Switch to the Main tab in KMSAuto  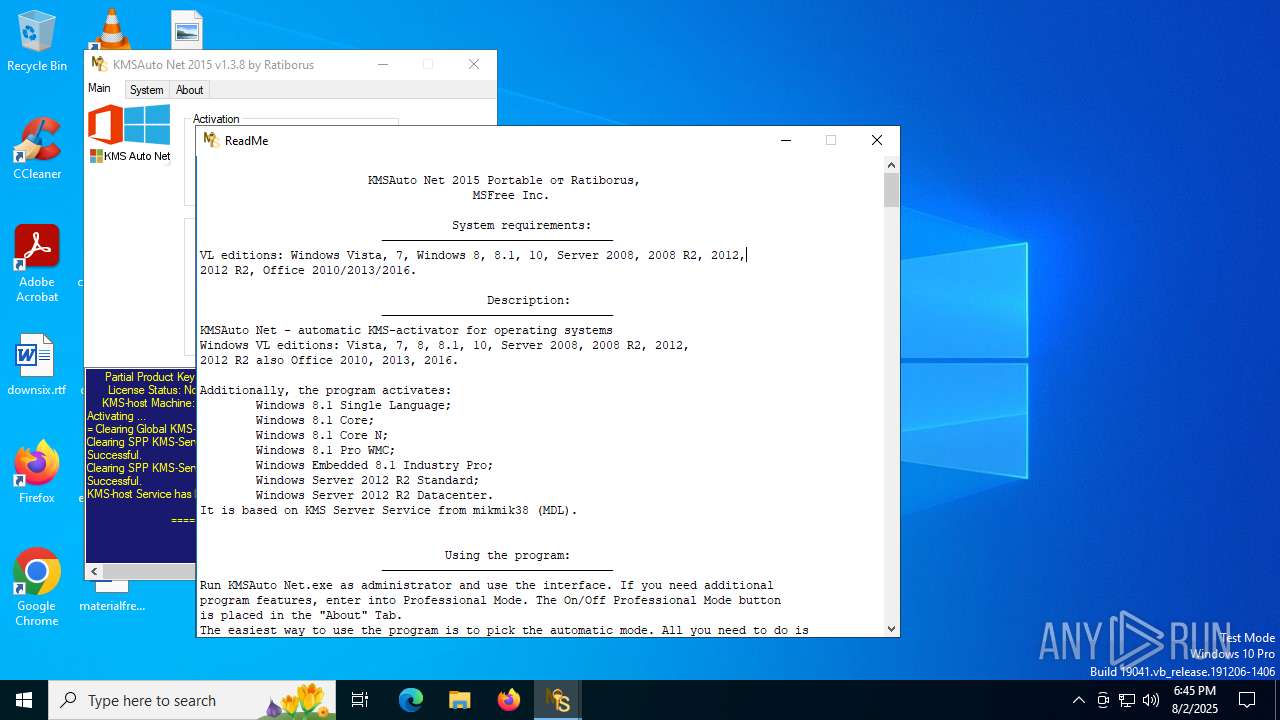(x=100, y=88)
